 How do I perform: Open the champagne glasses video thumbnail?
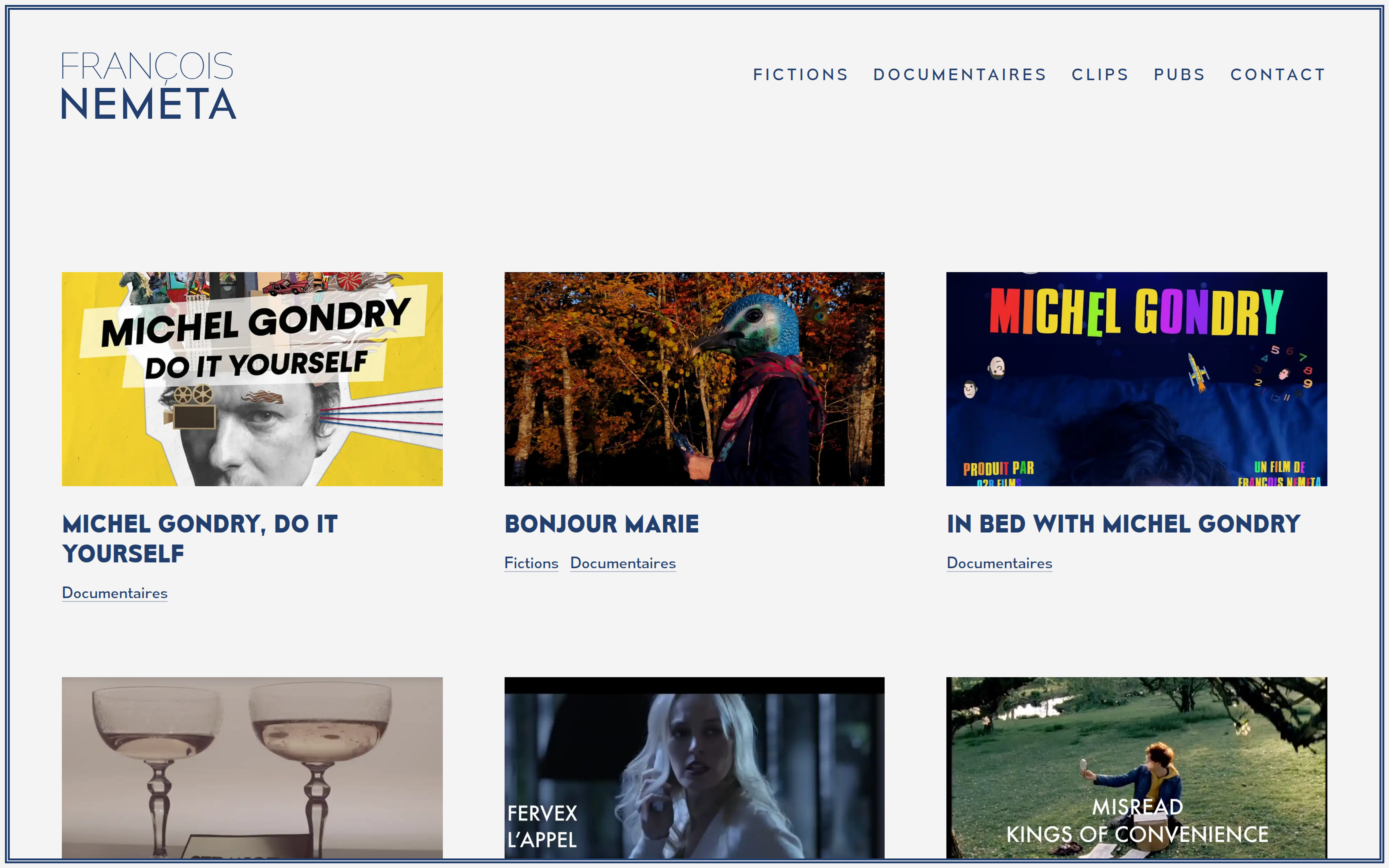tap(252, 767)
